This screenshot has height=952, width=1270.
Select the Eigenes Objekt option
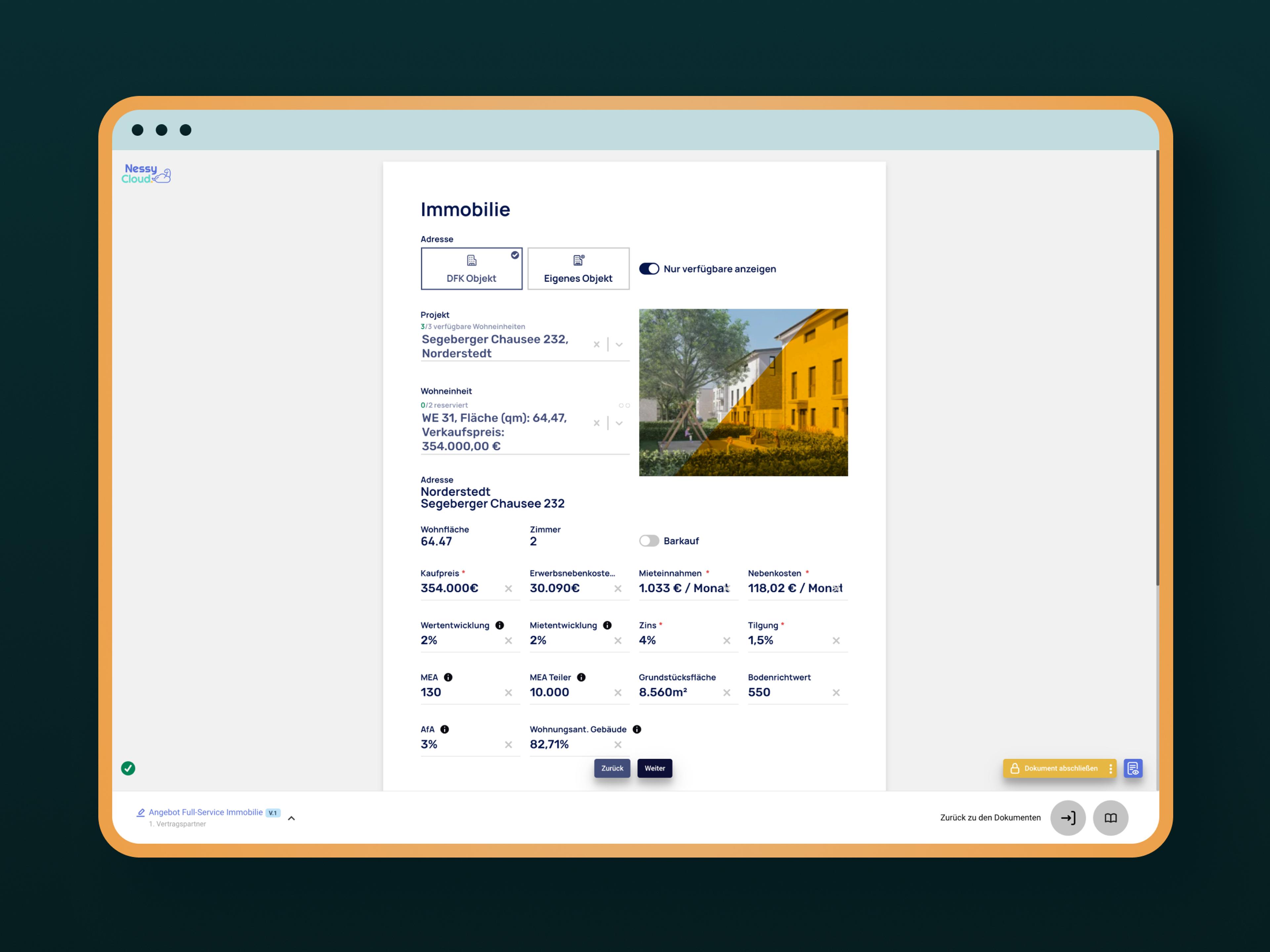click(x=577, y=269)
